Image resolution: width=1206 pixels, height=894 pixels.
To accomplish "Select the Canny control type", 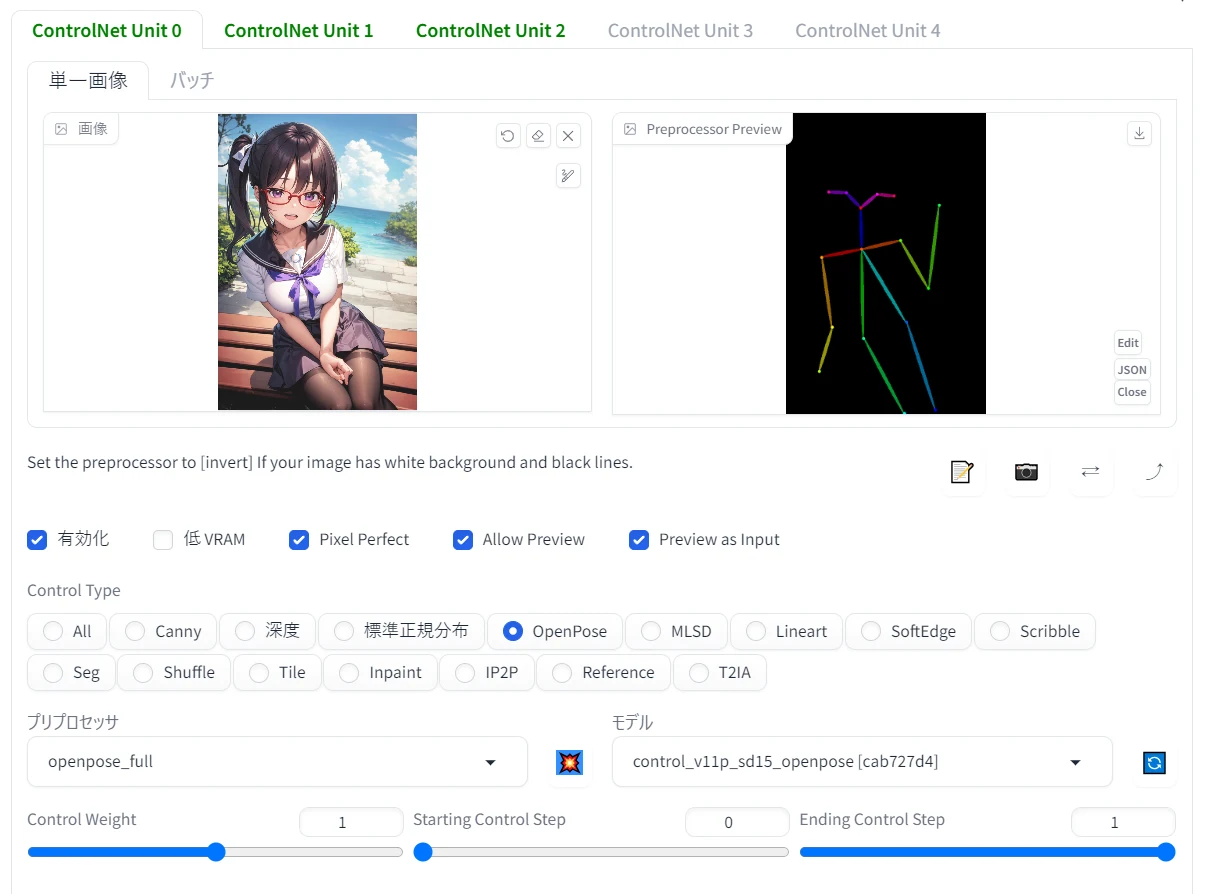I will [163, 631].
